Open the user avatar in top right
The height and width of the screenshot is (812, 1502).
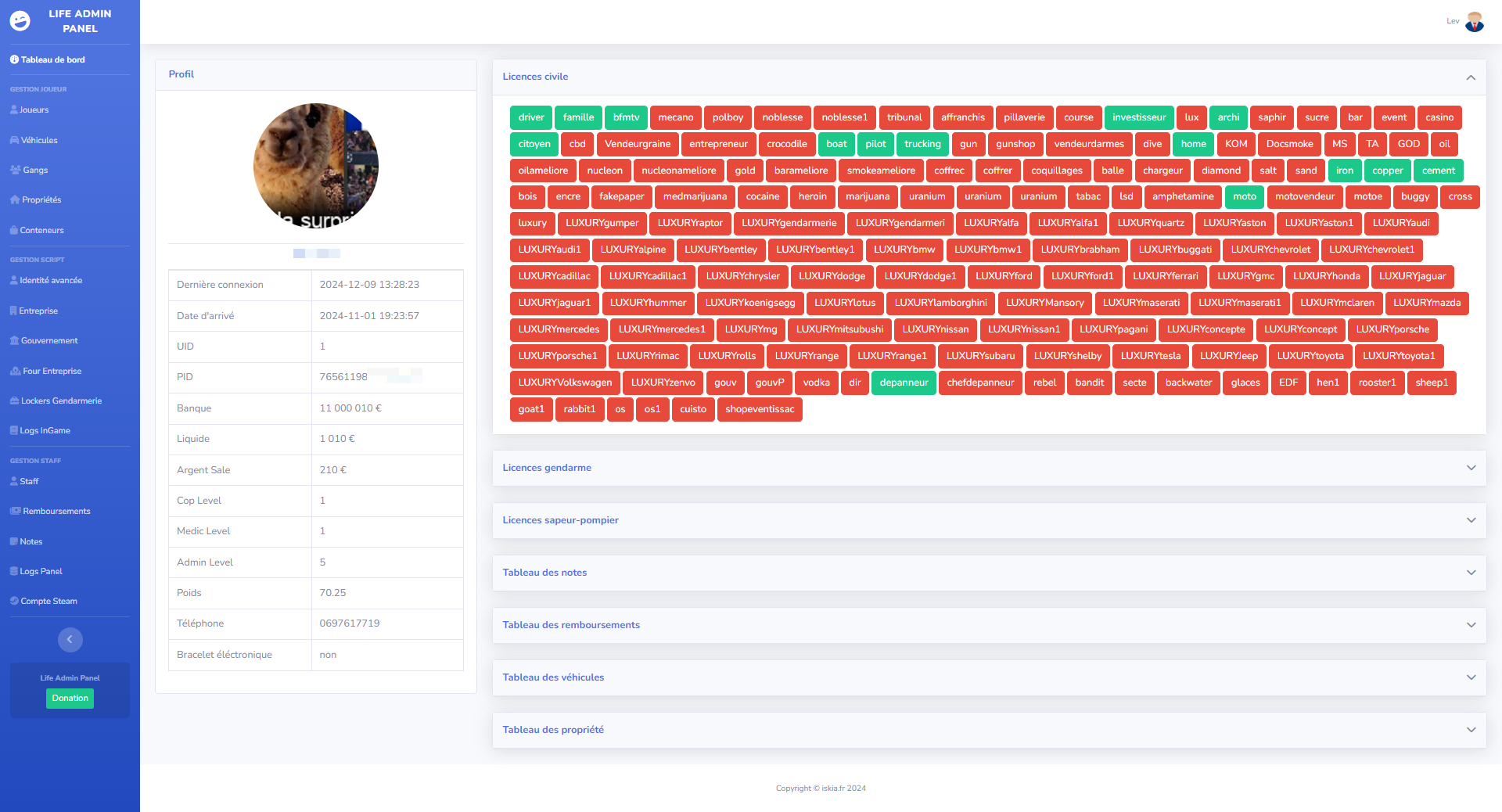tap(1474, 22)
